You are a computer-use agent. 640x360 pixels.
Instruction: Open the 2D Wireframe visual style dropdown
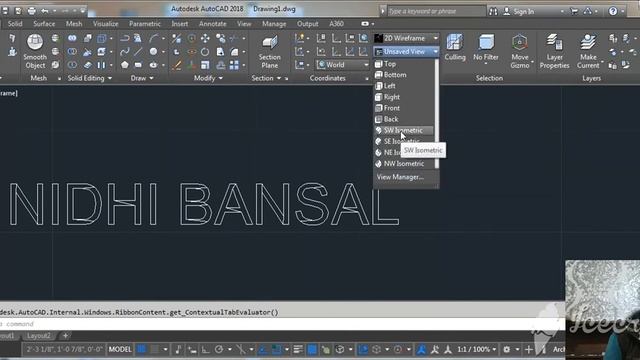point(407,38)
